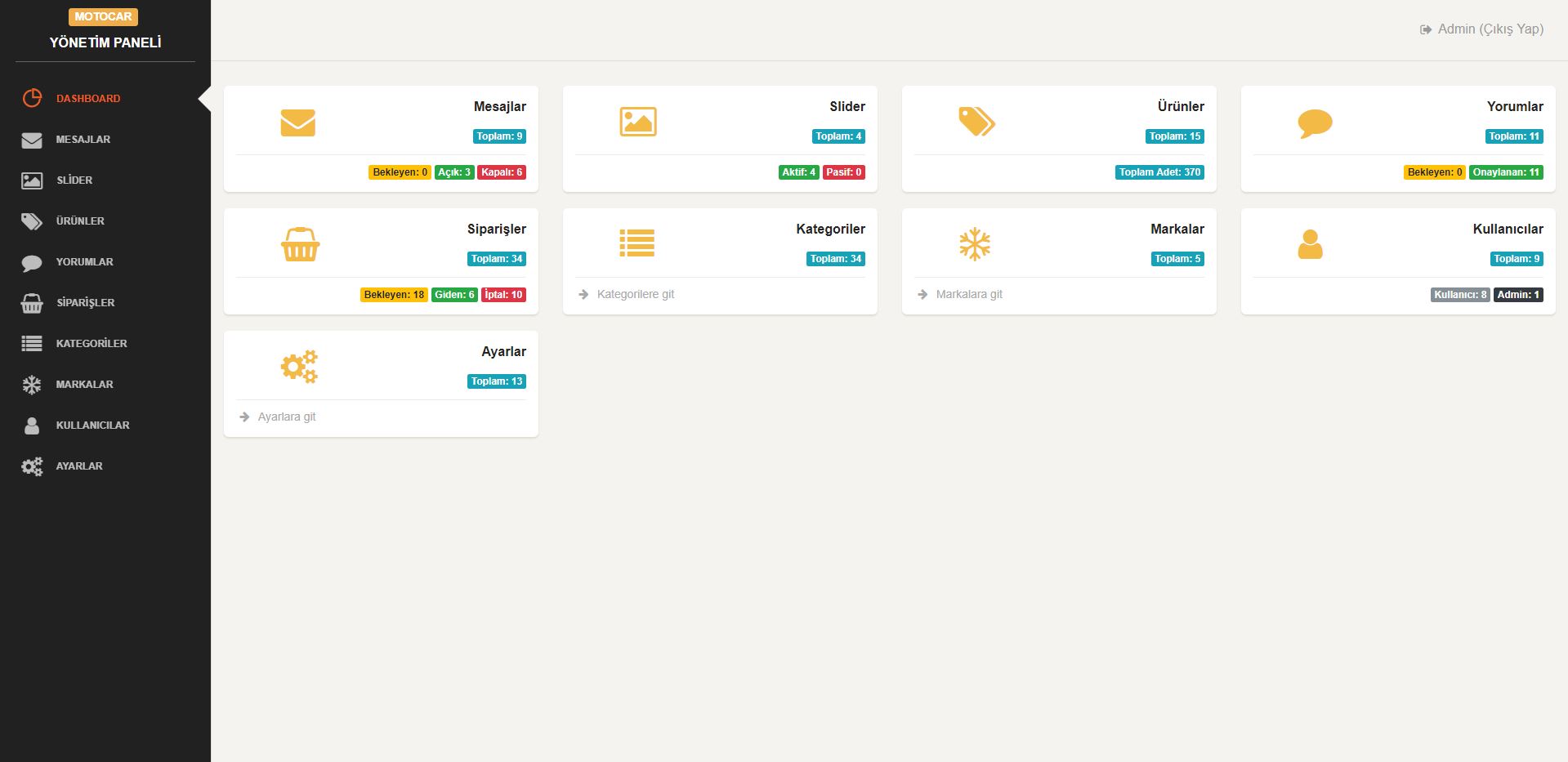
Task: Navigate to MARKALAR in the sidebar
Action: [85, 384]
